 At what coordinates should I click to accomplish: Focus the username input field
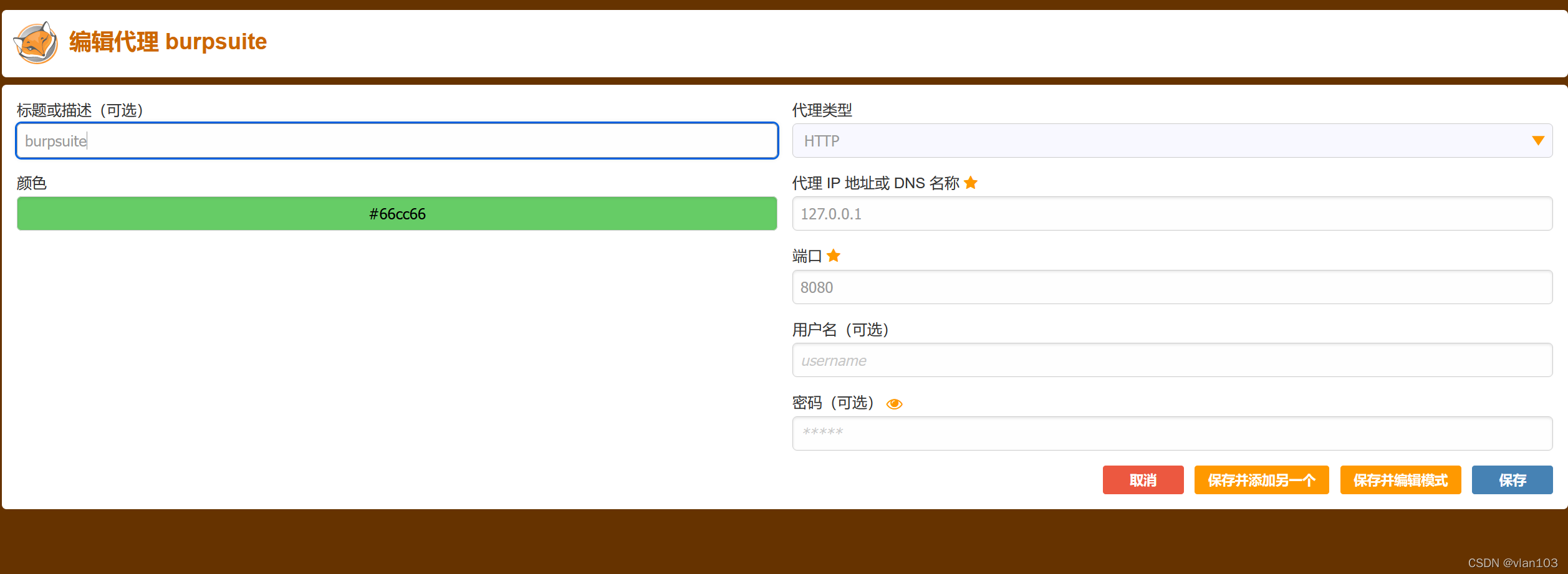point(1172,360)
